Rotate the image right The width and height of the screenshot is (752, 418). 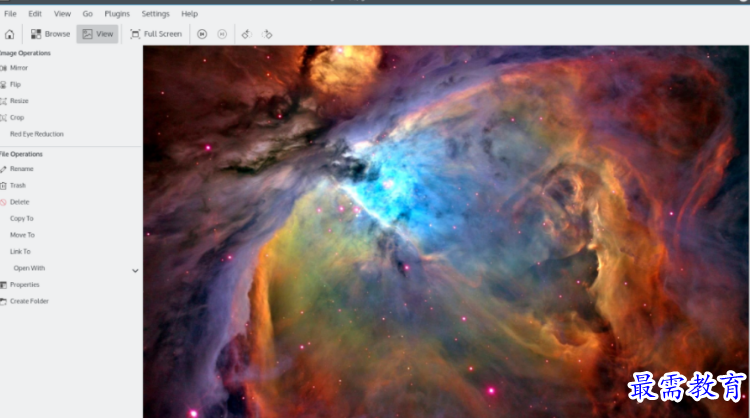pos(267,34)
